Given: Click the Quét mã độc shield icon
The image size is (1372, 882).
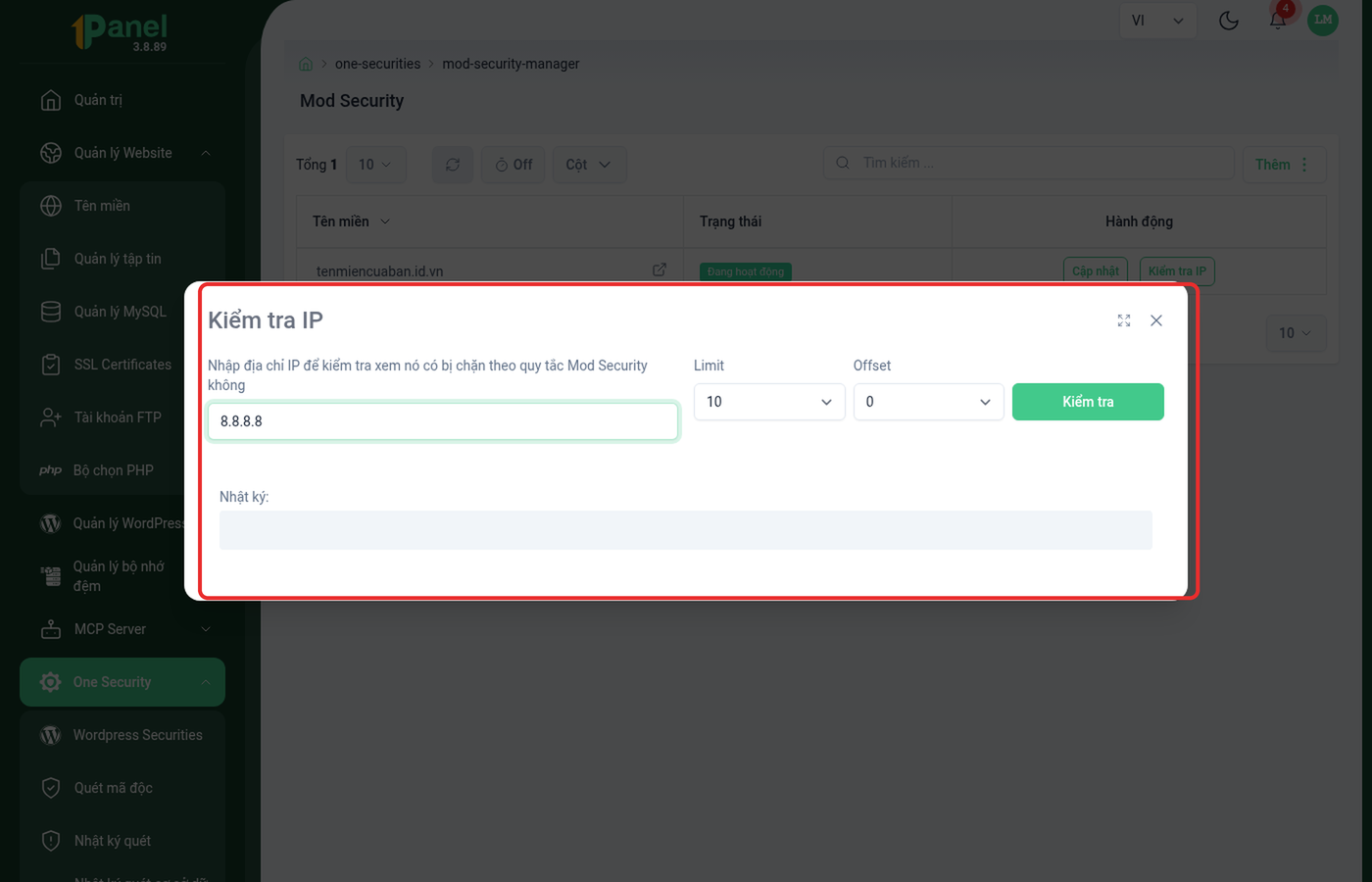Looking at the screenshot, I should [x=51, y=788].
